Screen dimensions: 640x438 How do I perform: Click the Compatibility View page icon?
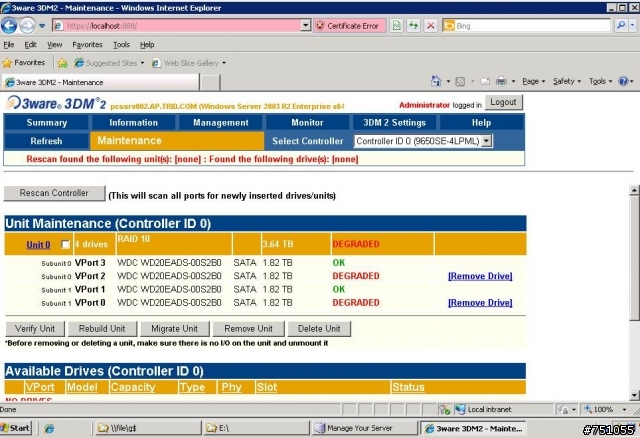tap(396, 26)
